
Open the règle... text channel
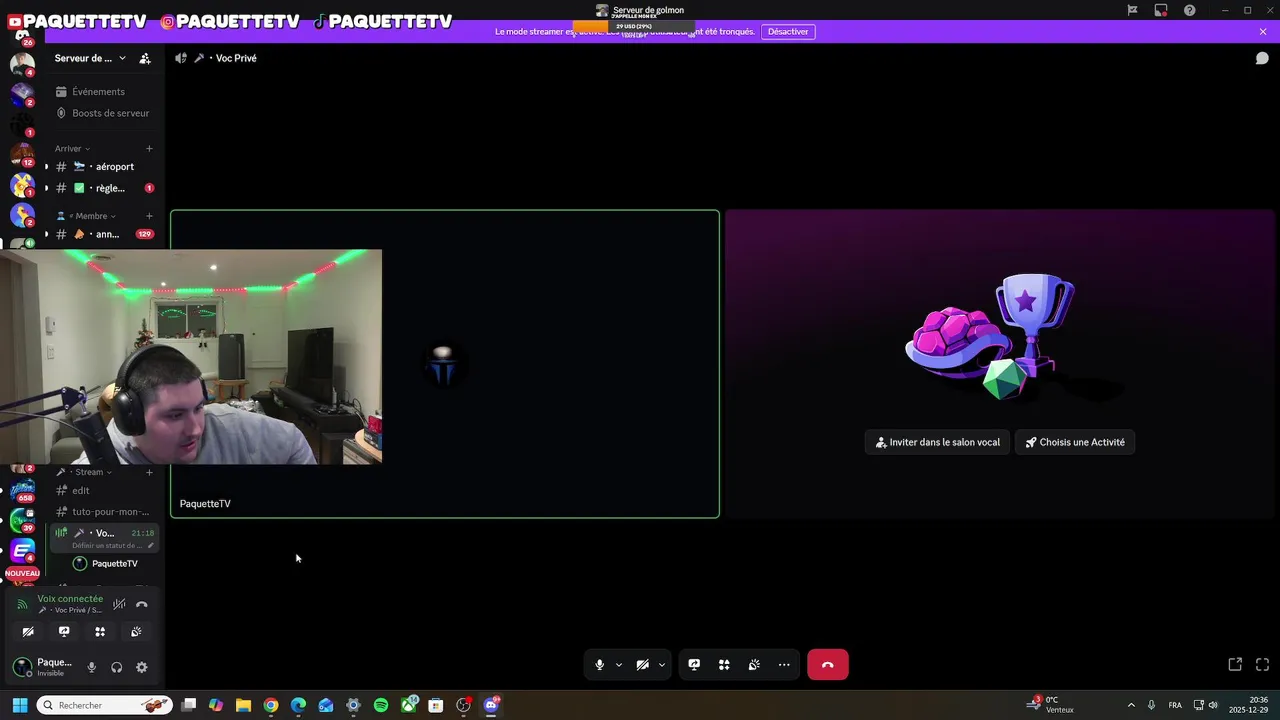tap(104, 188)
